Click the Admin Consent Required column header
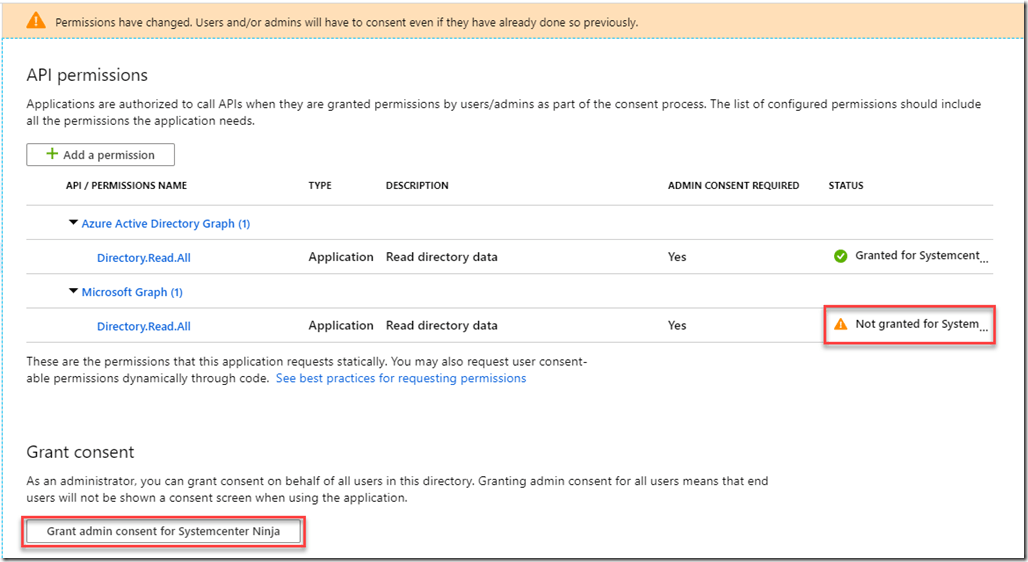 (733, 186)
